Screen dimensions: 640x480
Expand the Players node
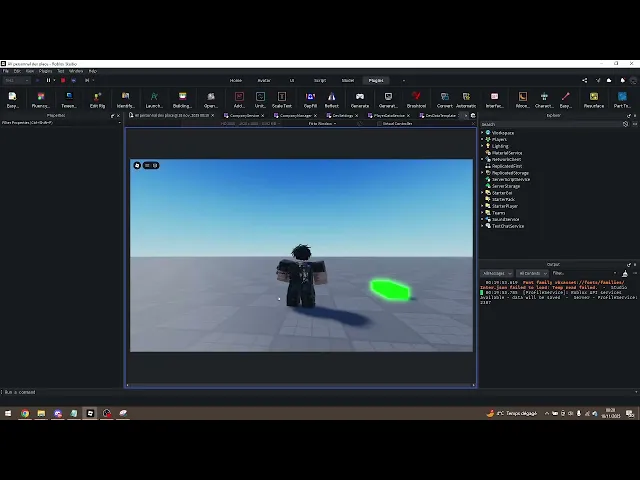pos(482,139)
